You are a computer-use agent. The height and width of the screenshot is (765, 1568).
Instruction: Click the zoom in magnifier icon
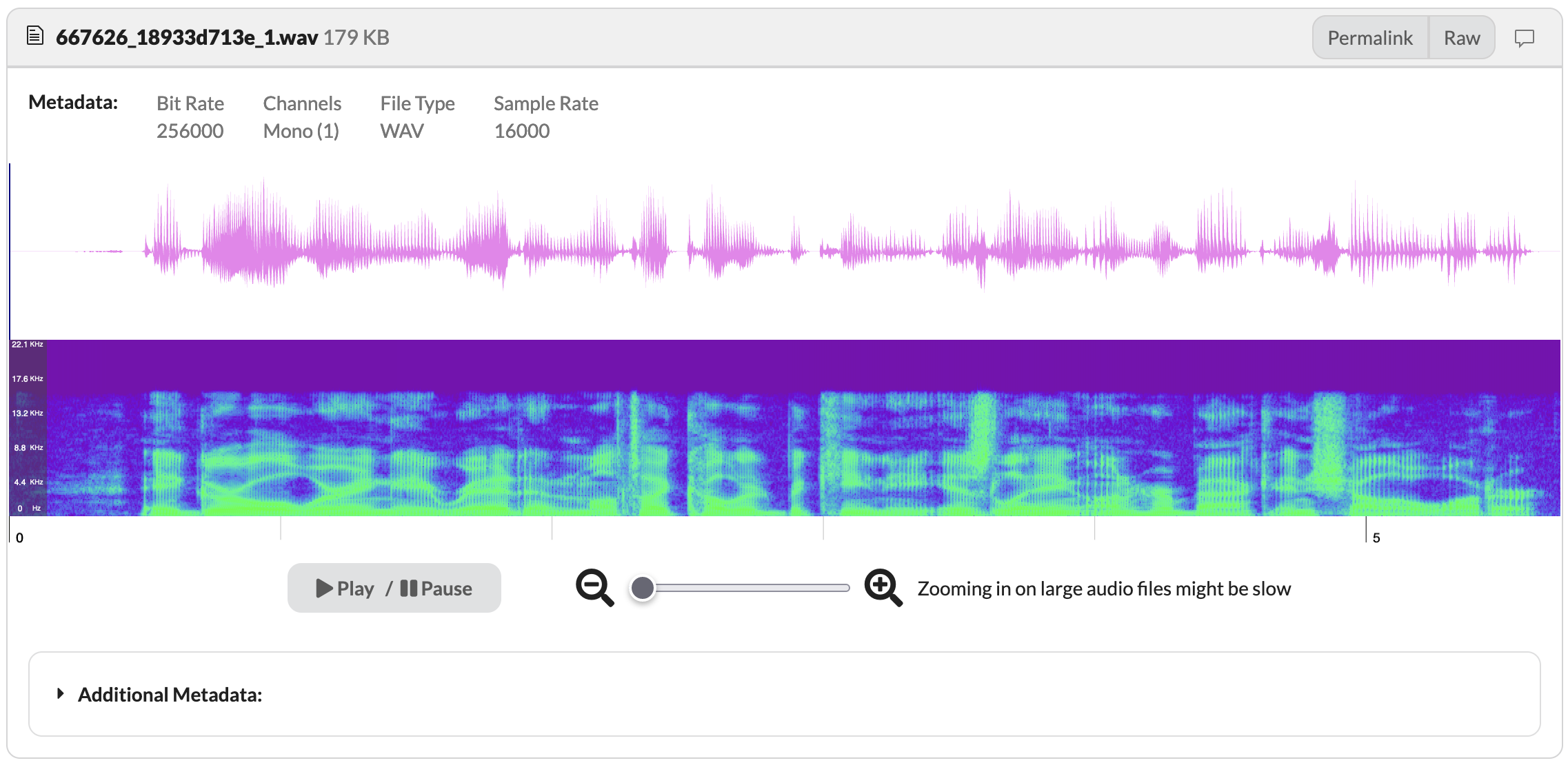tap(883, 587)
